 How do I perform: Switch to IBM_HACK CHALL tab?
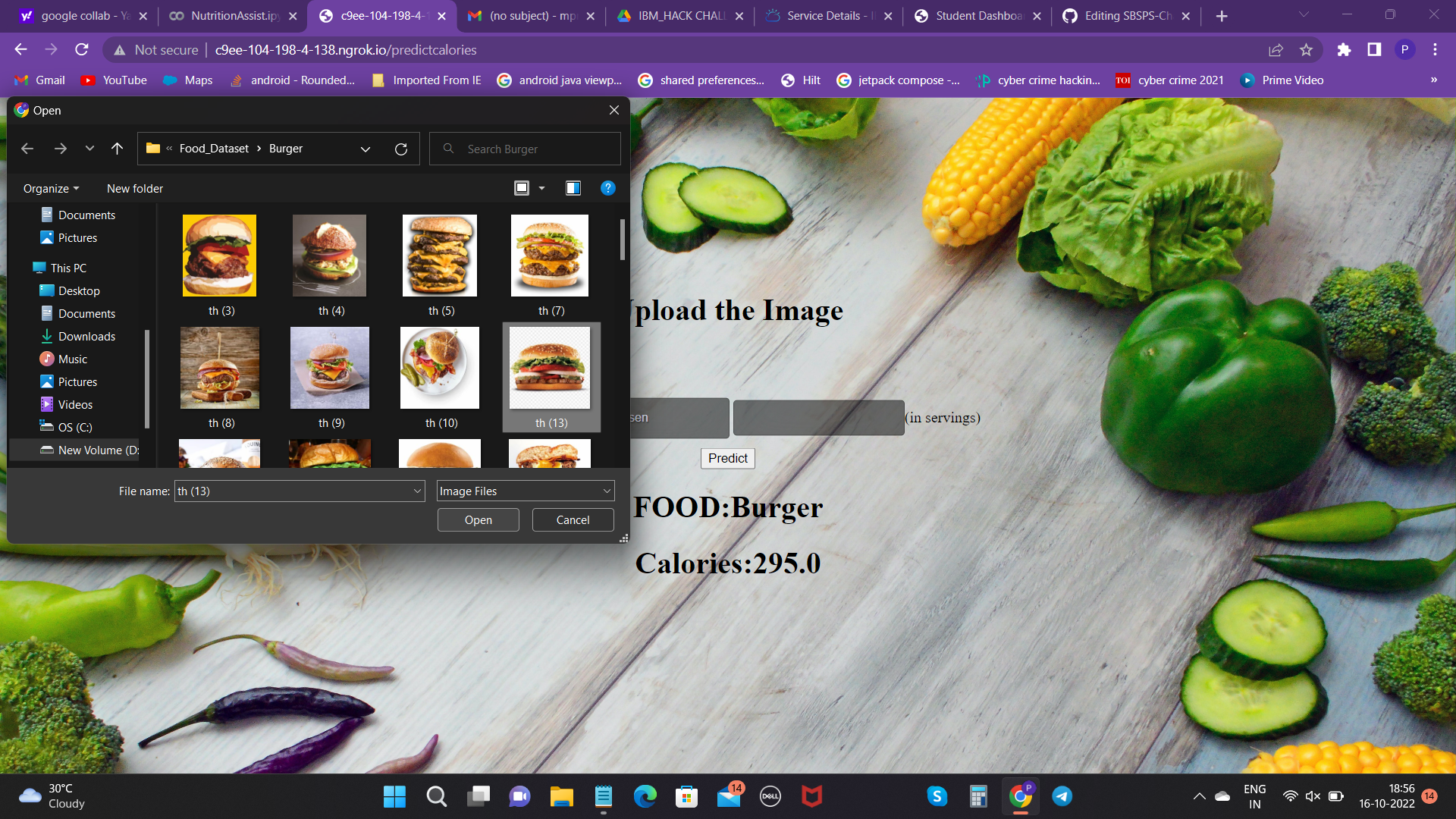679,16
